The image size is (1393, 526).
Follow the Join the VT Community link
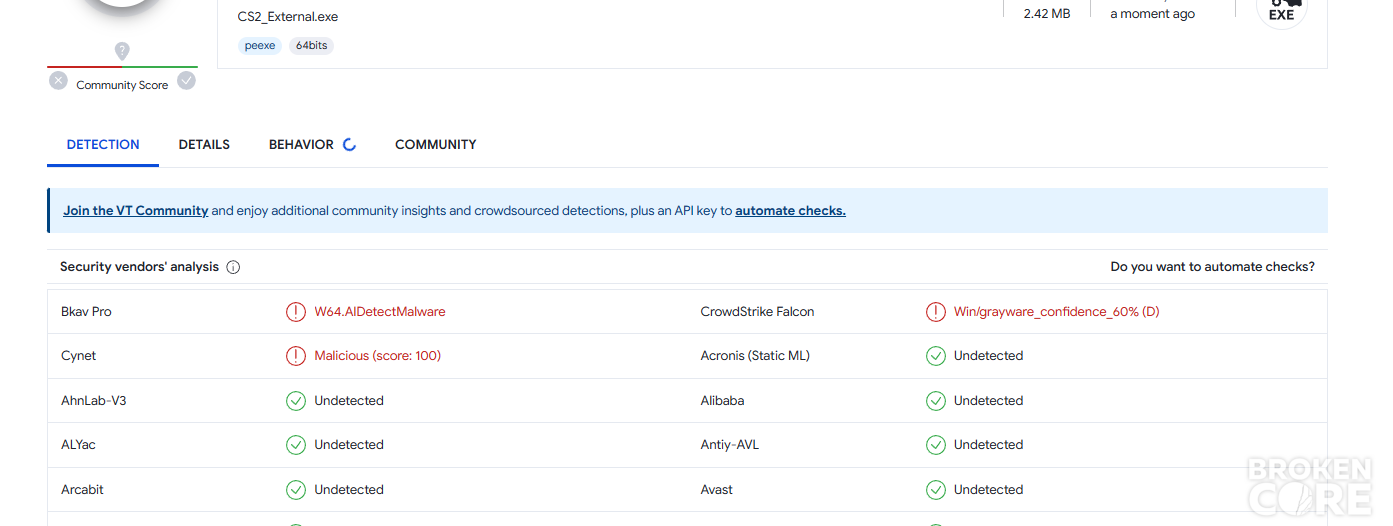coord(136,211)
